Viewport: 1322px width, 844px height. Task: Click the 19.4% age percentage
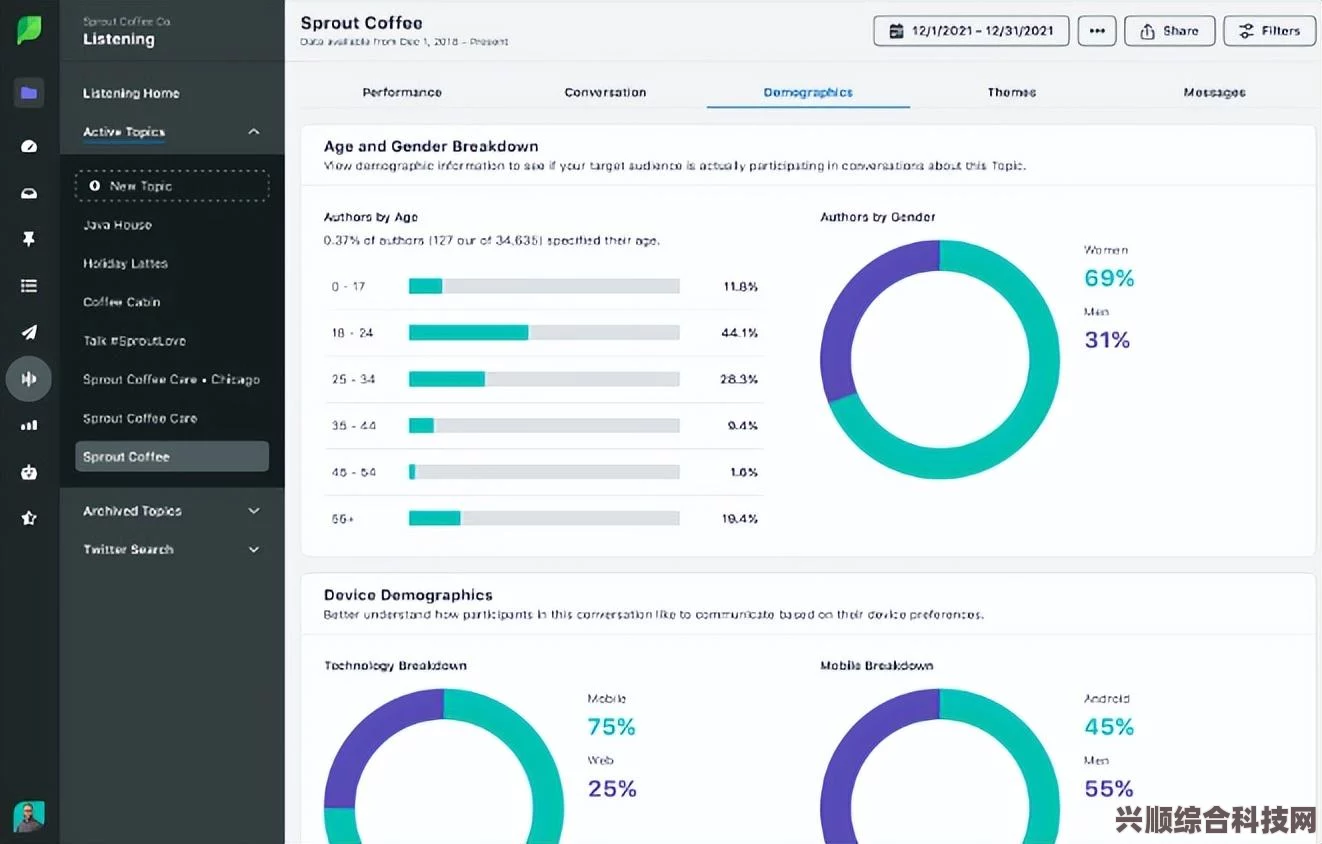tap(740, 518)
